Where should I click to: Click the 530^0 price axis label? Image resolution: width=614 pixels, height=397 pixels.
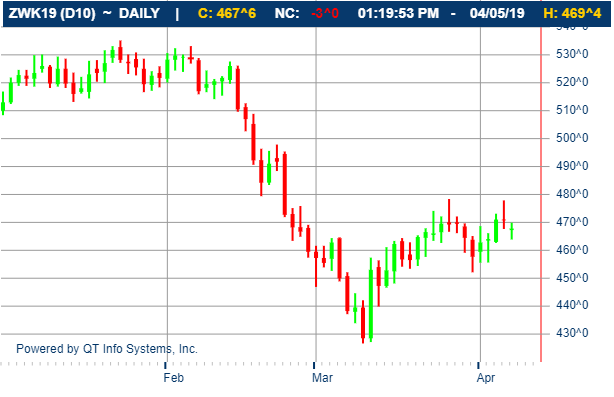572,54
